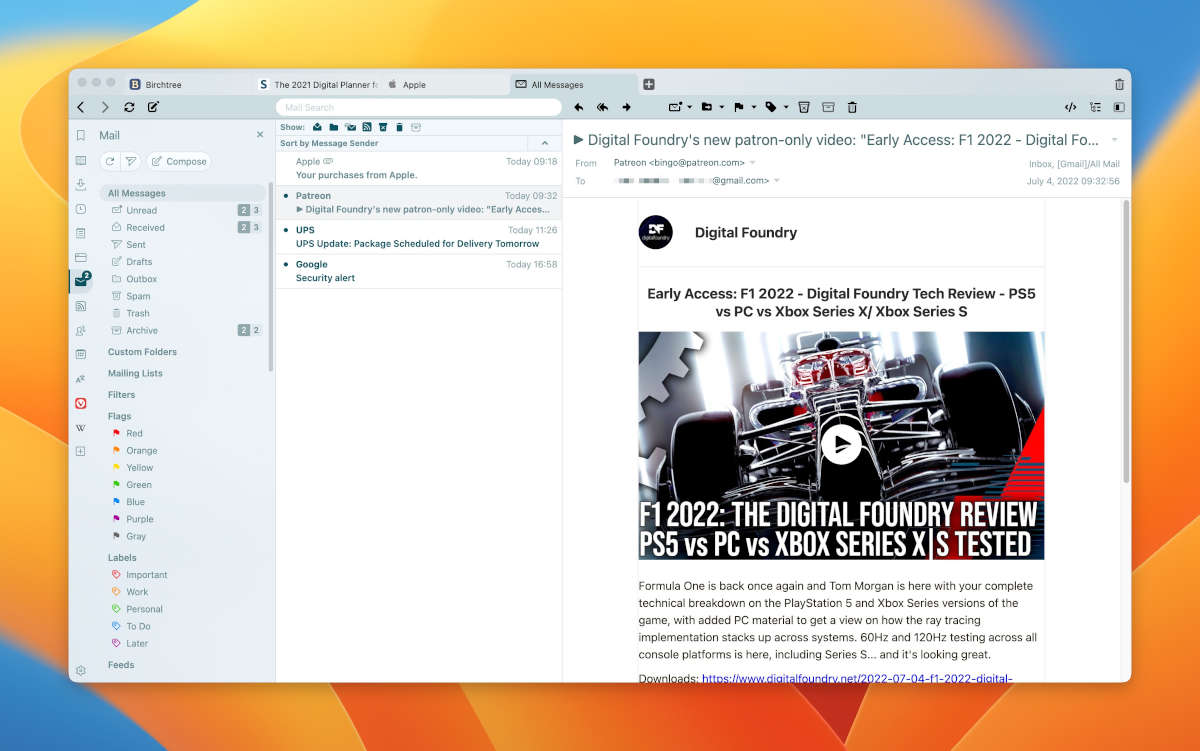Open the Translate panel icon
Screen dimensions: 1200x751
(x=81, y=379)
